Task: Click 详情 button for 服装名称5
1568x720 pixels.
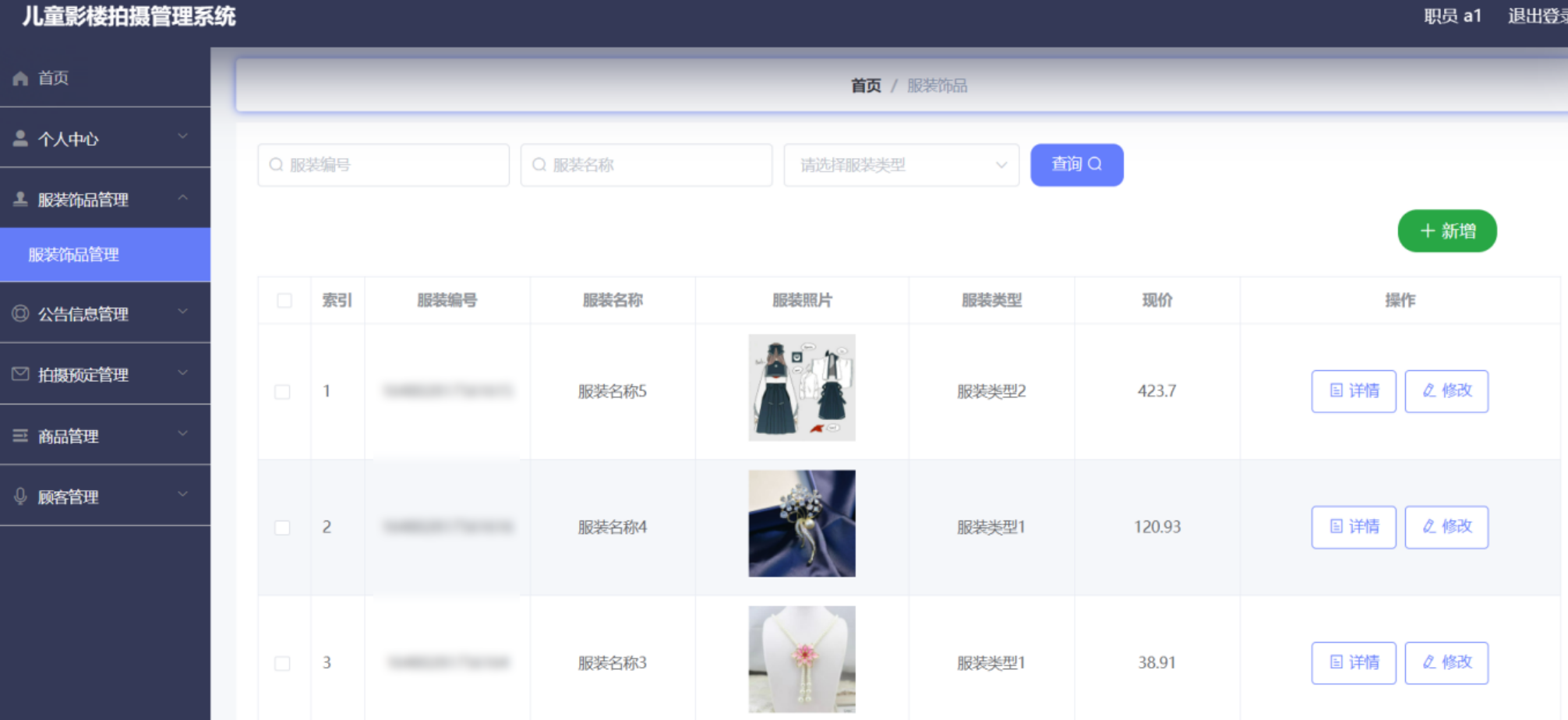Action: point(1354,390)
